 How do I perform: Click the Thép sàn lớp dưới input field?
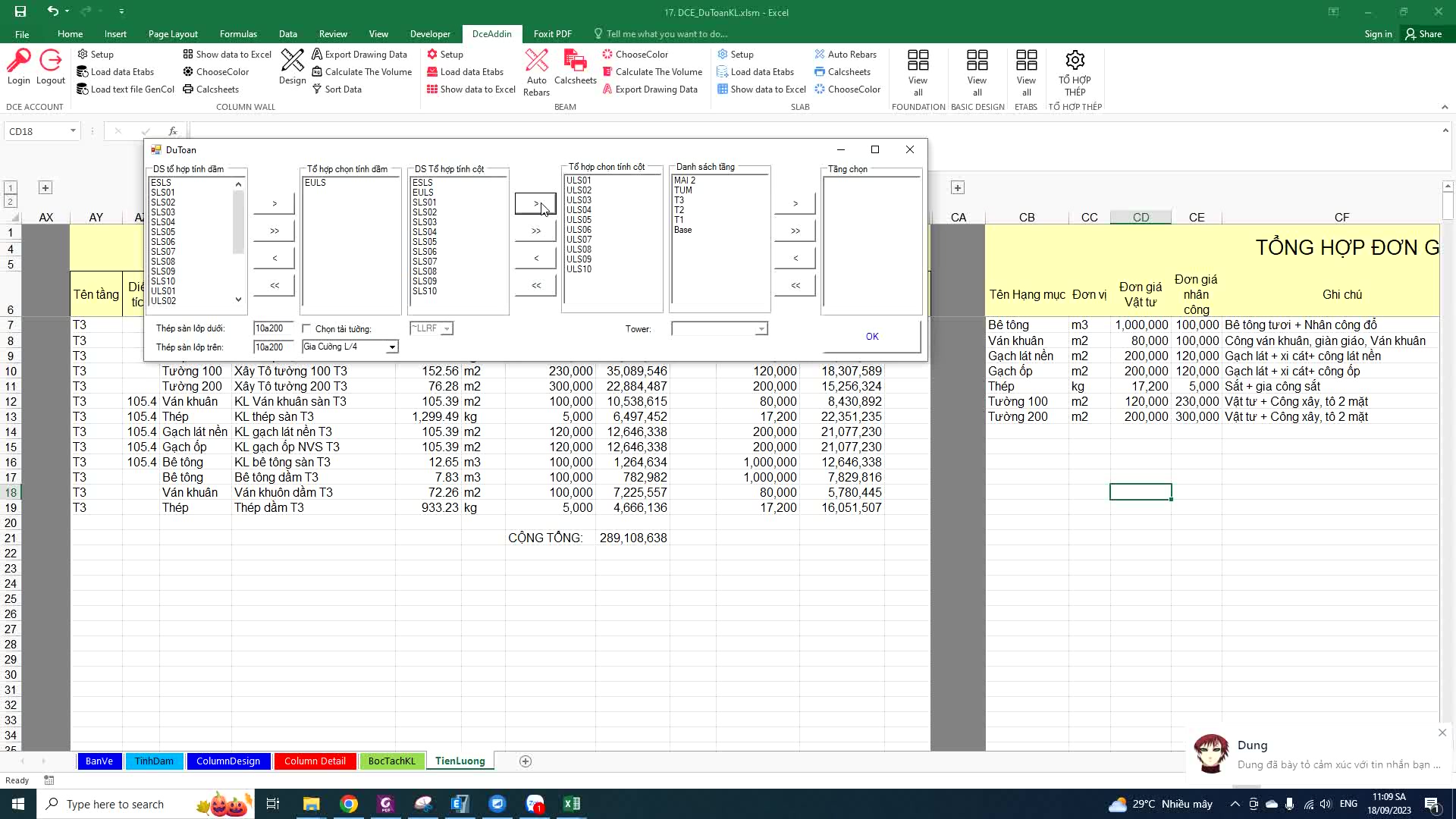point(273,328)
